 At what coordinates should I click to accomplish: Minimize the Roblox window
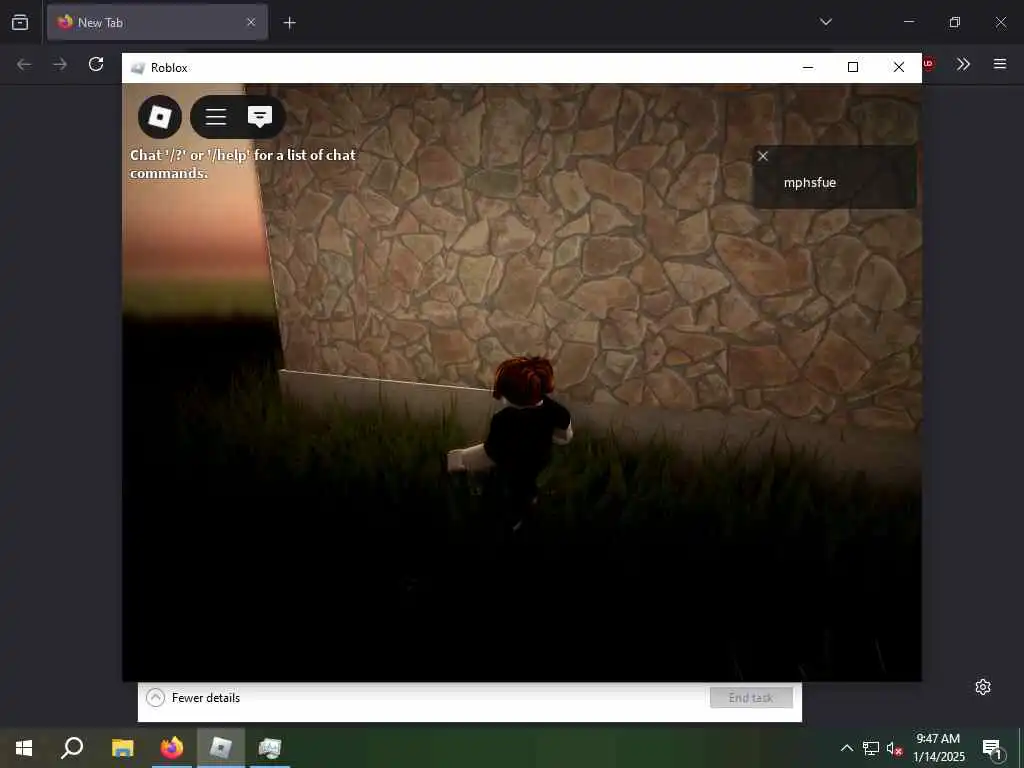click(x=808, y=67)
